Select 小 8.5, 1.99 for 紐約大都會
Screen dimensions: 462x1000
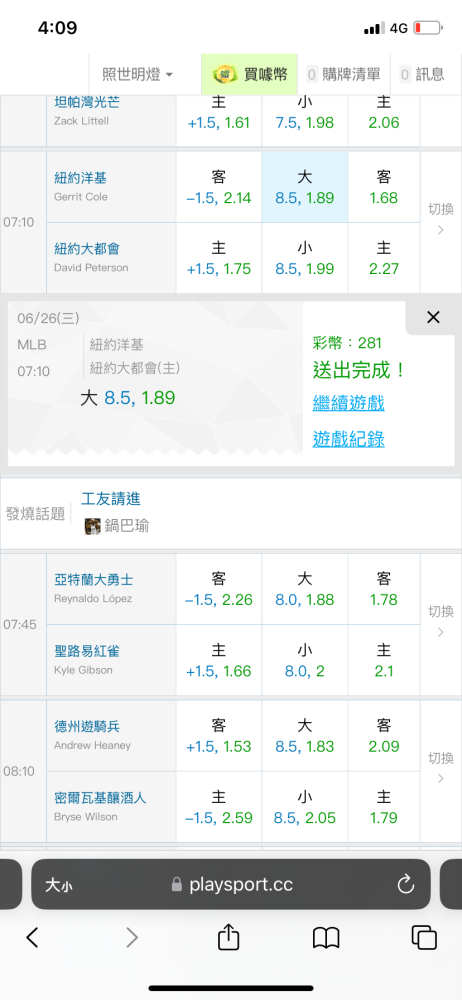click(305, 258)
